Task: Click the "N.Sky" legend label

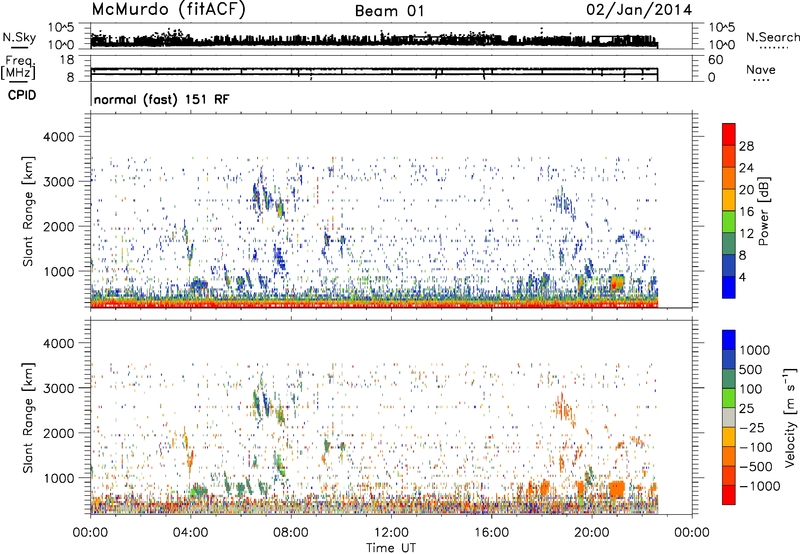Action: click(19, 37)
